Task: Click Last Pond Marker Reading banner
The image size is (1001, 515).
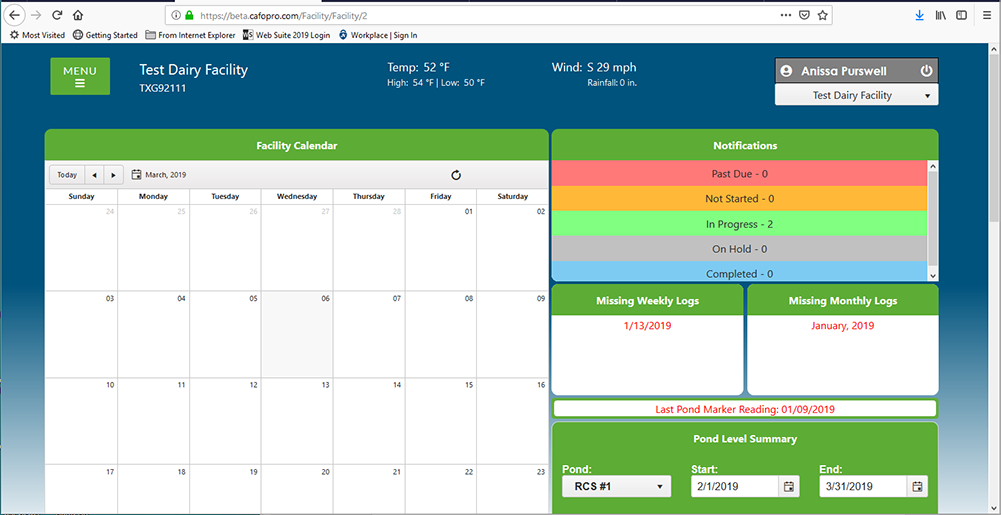Action: click(745, 409)
